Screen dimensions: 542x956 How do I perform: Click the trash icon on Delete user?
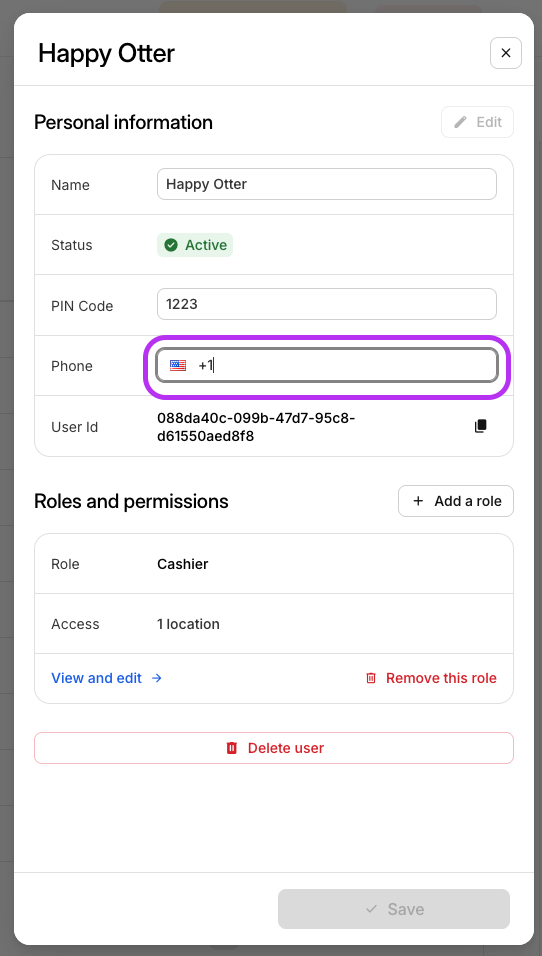pyautogui.click(x=232, y=748)
